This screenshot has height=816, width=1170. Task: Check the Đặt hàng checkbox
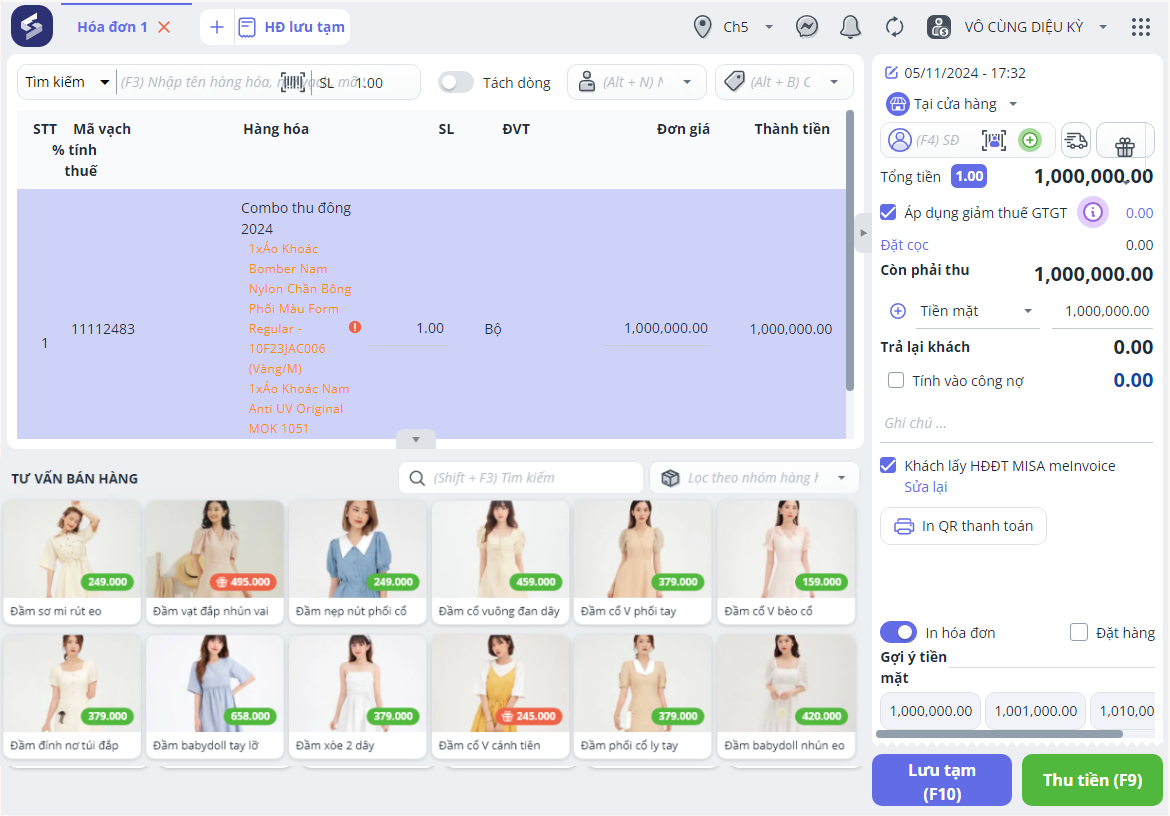pyautogui.click(x=1078, y=633)
